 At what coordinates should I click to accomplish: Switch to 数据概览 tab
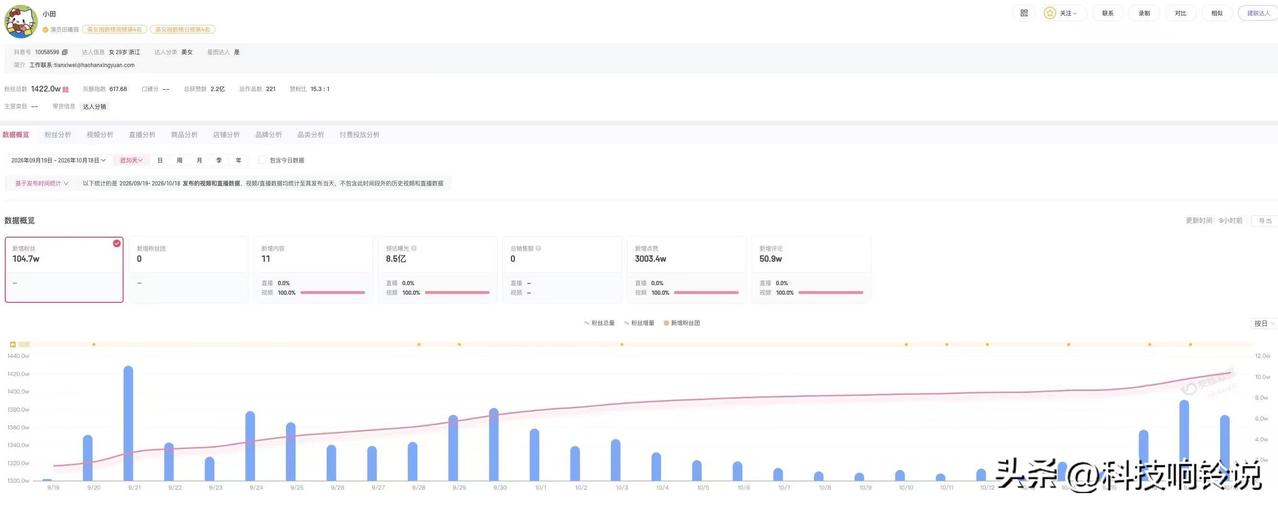16,134
